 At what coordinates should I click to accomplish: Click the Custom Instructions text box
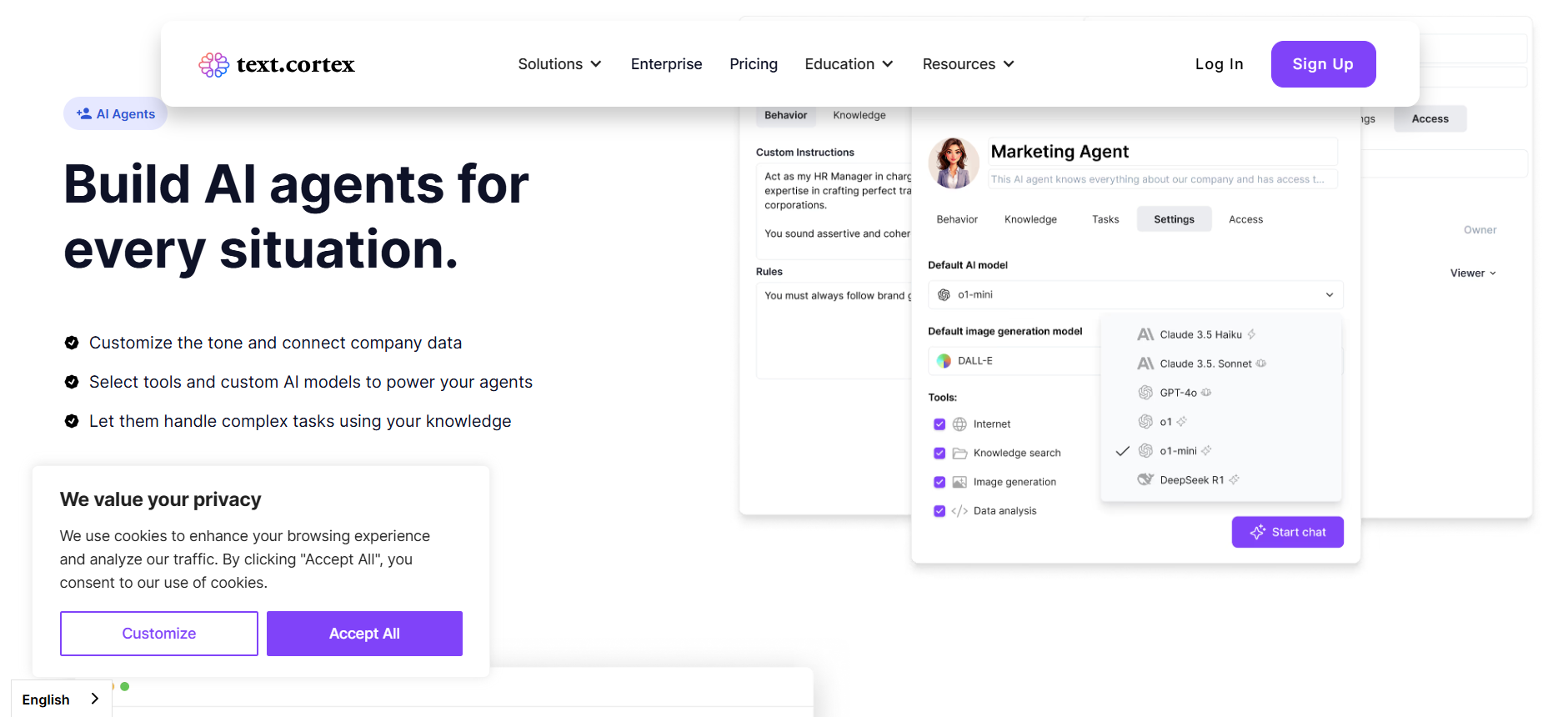tap(834, 212)
